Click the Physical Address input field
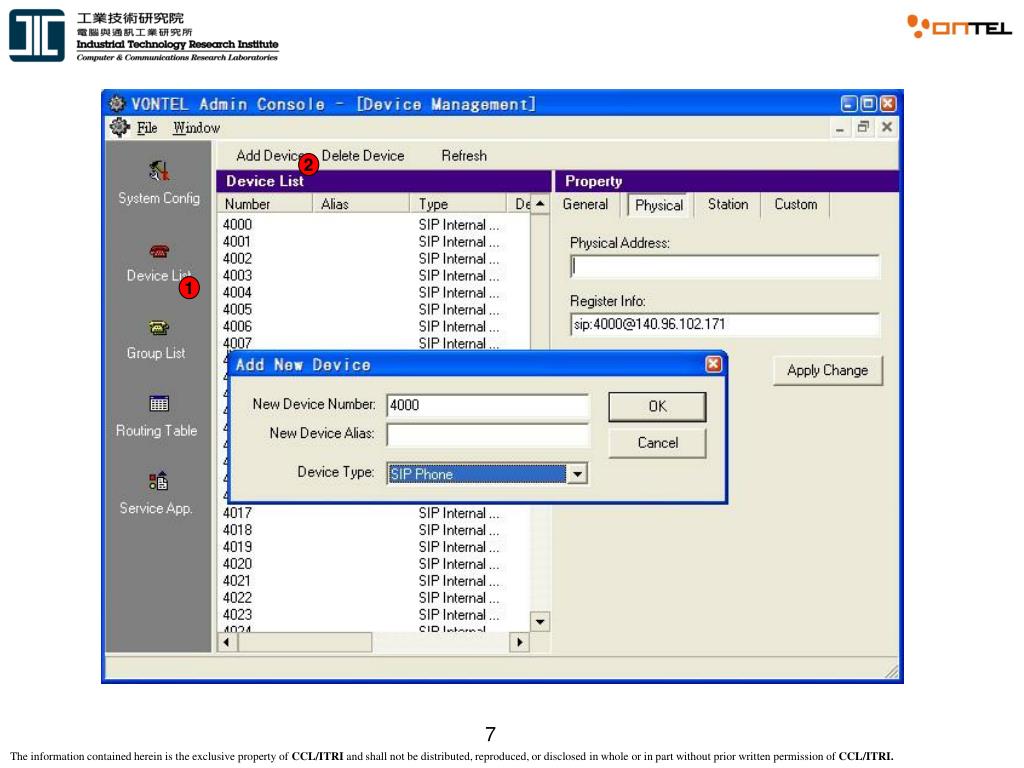The width and height of the screenshot is (1024, 768). pos(724,266)
